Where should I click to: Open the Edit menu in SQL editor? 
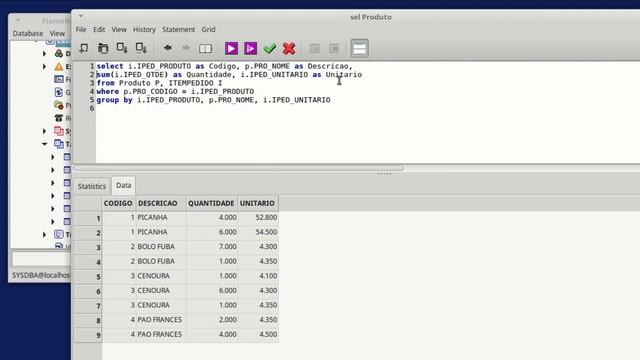point(99,29)
